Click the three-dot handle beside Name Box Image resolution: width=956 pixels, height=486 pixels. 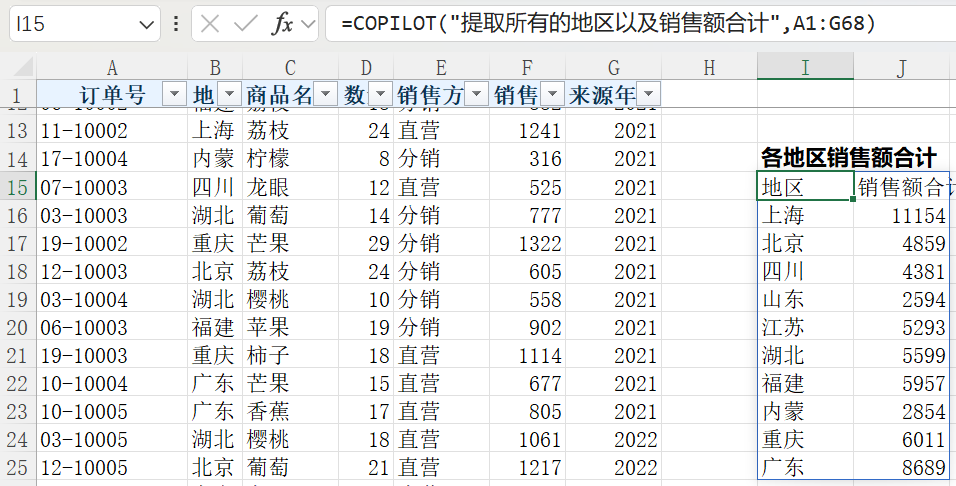point(176,24)
